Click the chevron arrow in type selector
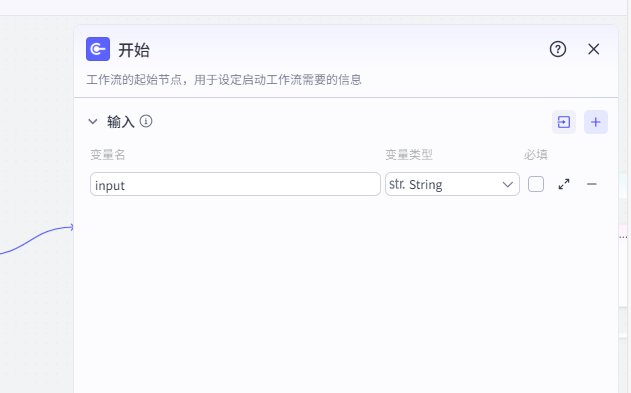The image size is (631, 393). click(x=507, y=185)
